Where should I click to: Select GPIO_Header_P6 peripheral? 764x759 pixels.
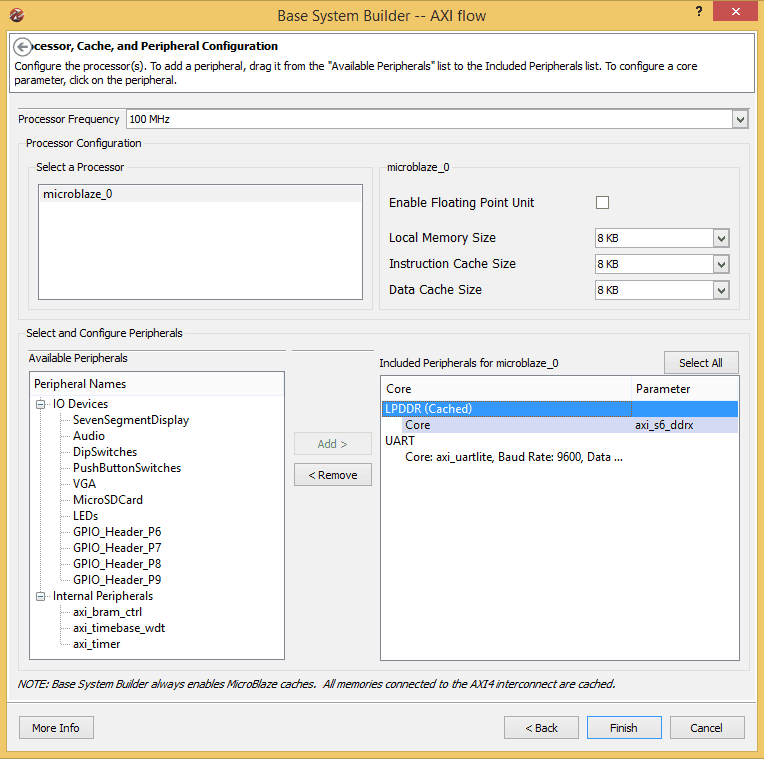[x=117, y=532]
